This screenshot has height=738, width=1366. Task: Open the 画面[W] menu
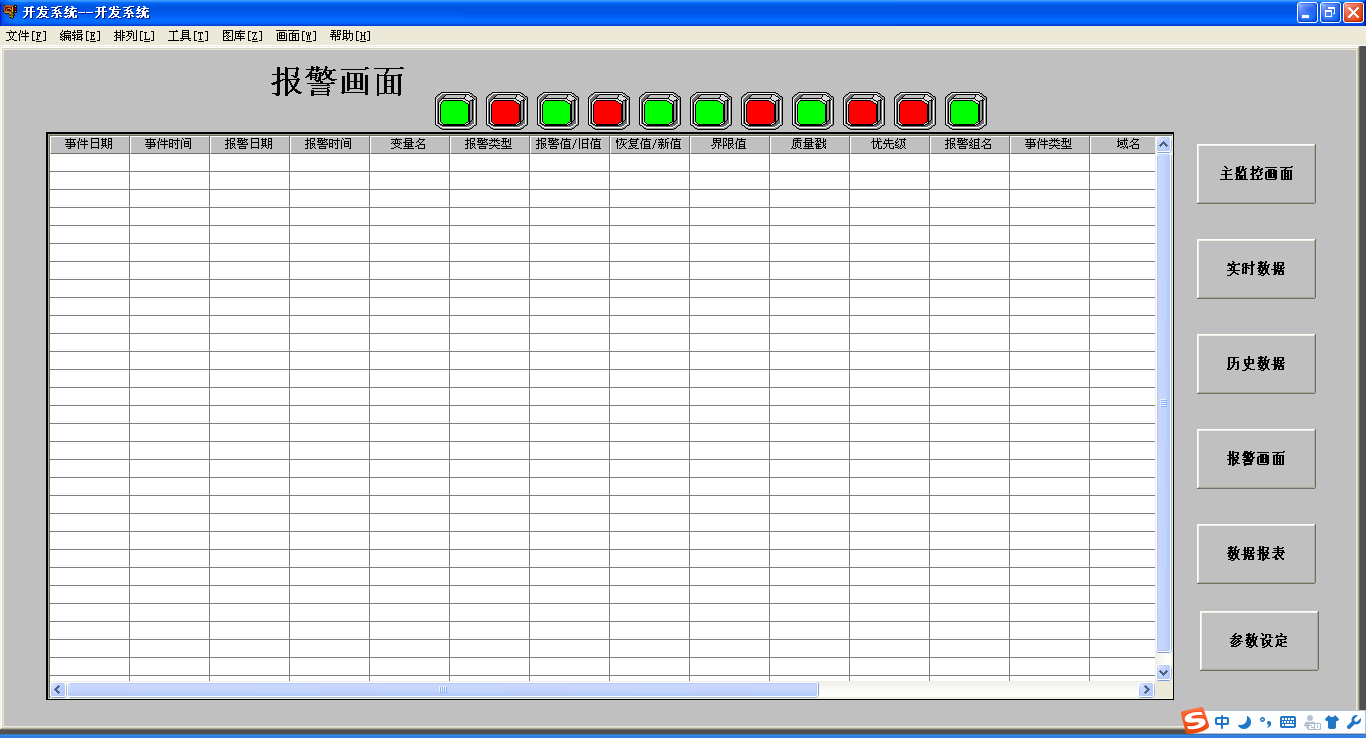296,36
